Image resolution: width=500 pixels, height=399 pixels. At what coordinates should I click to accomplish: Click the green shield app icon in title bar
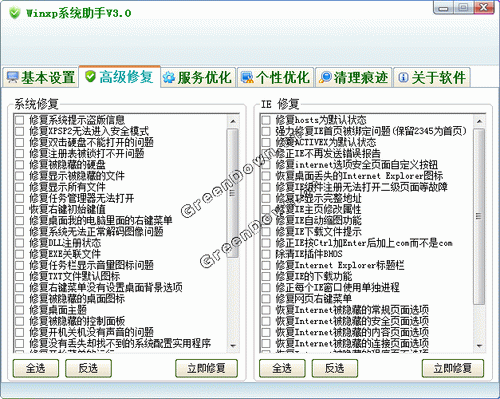click(15, 13)
